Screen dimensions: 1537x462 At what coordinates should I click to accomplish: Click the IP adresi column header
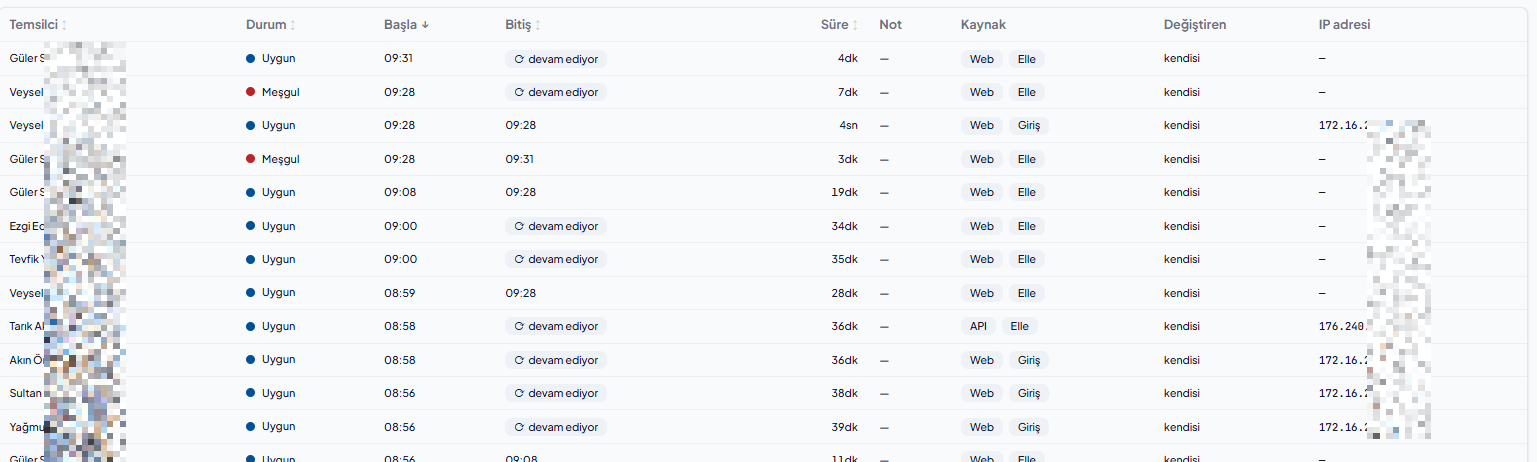pos(1344,25)
